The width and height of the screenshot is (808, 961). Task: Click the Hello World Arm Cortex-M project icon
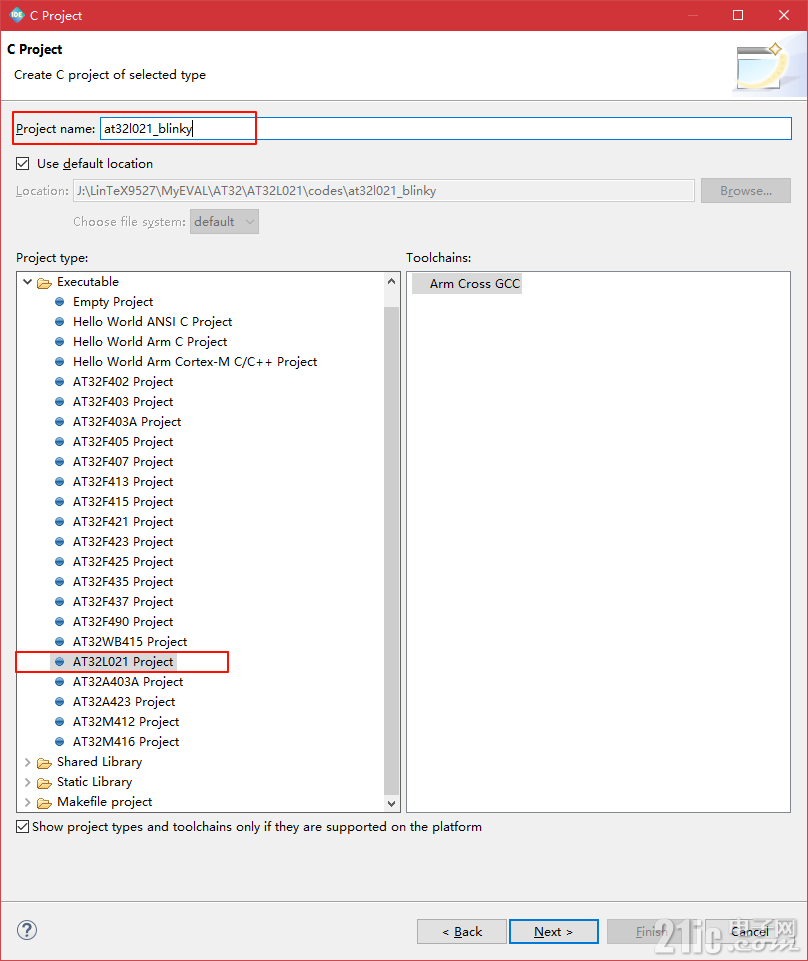pyautogui.click(x=59, y=362)
